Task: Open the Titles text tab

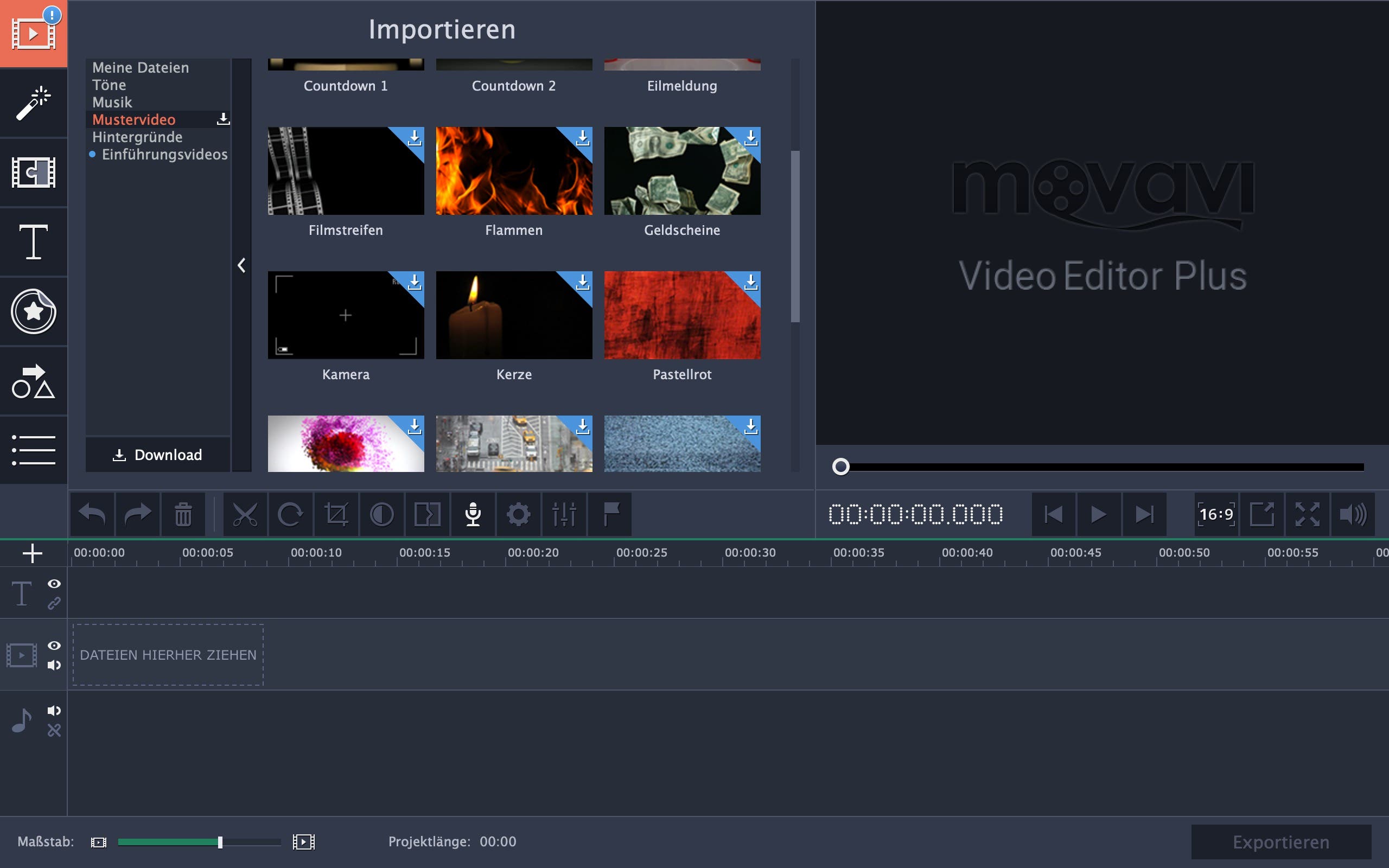Action: click(33, 242)
